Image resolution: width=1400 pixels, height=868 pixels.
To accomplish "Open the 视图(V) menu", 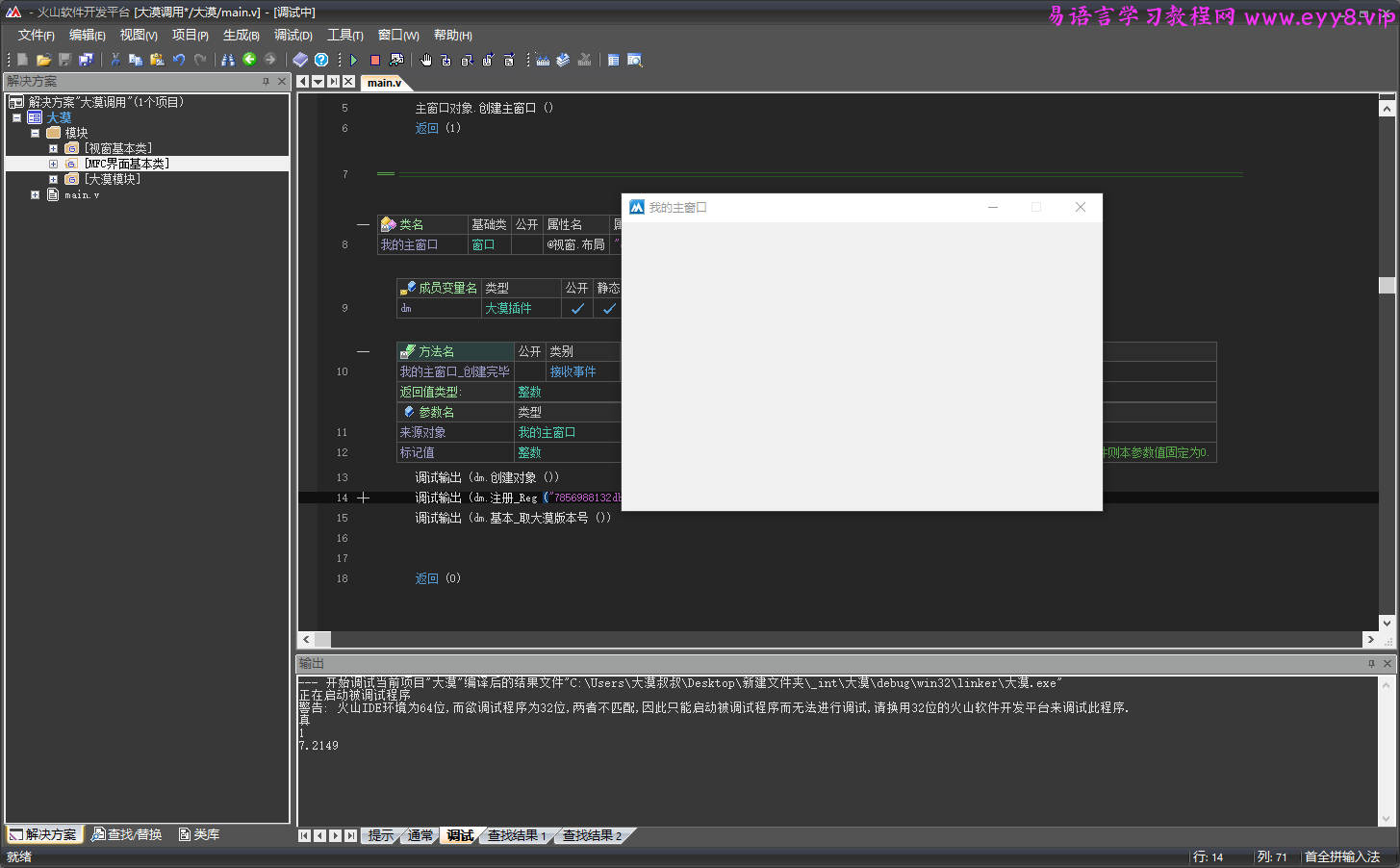I will pos(139,35).
